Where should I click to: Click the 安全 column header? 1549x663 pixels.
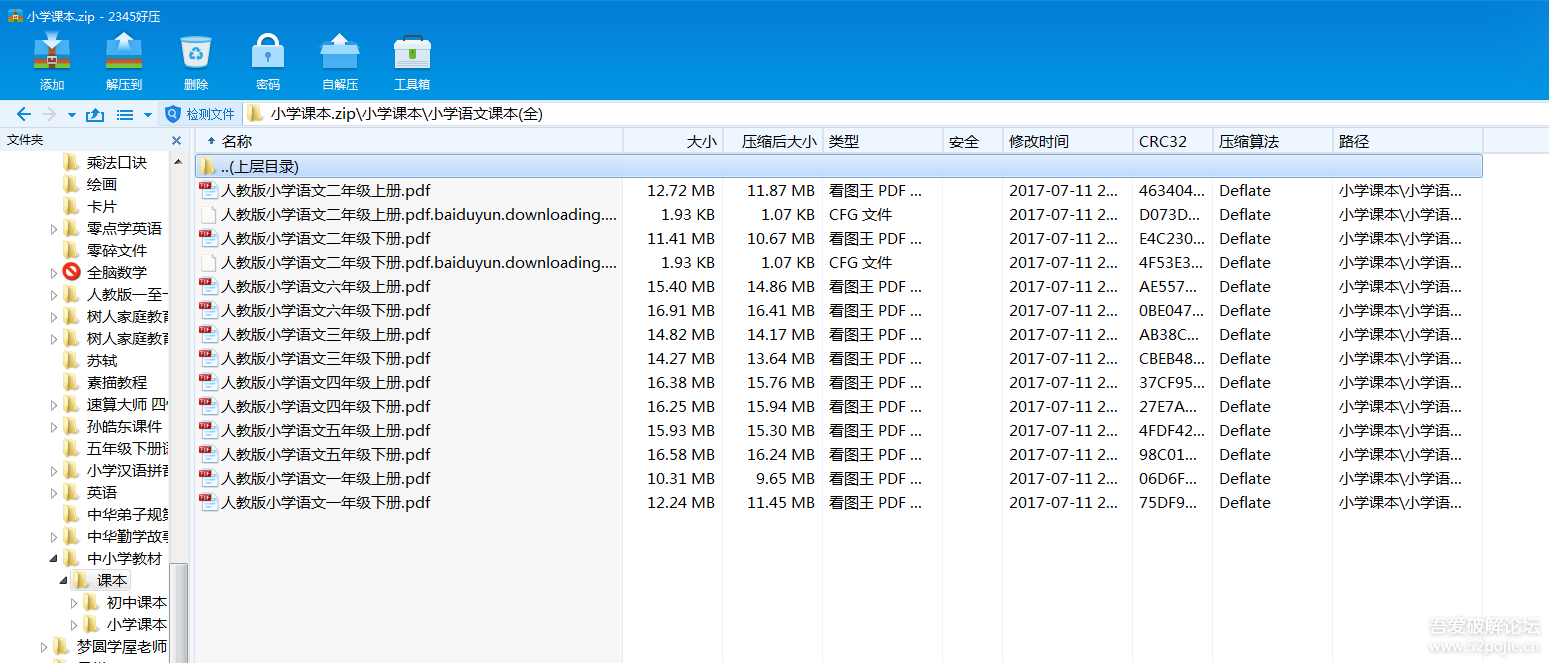(973, 141)
